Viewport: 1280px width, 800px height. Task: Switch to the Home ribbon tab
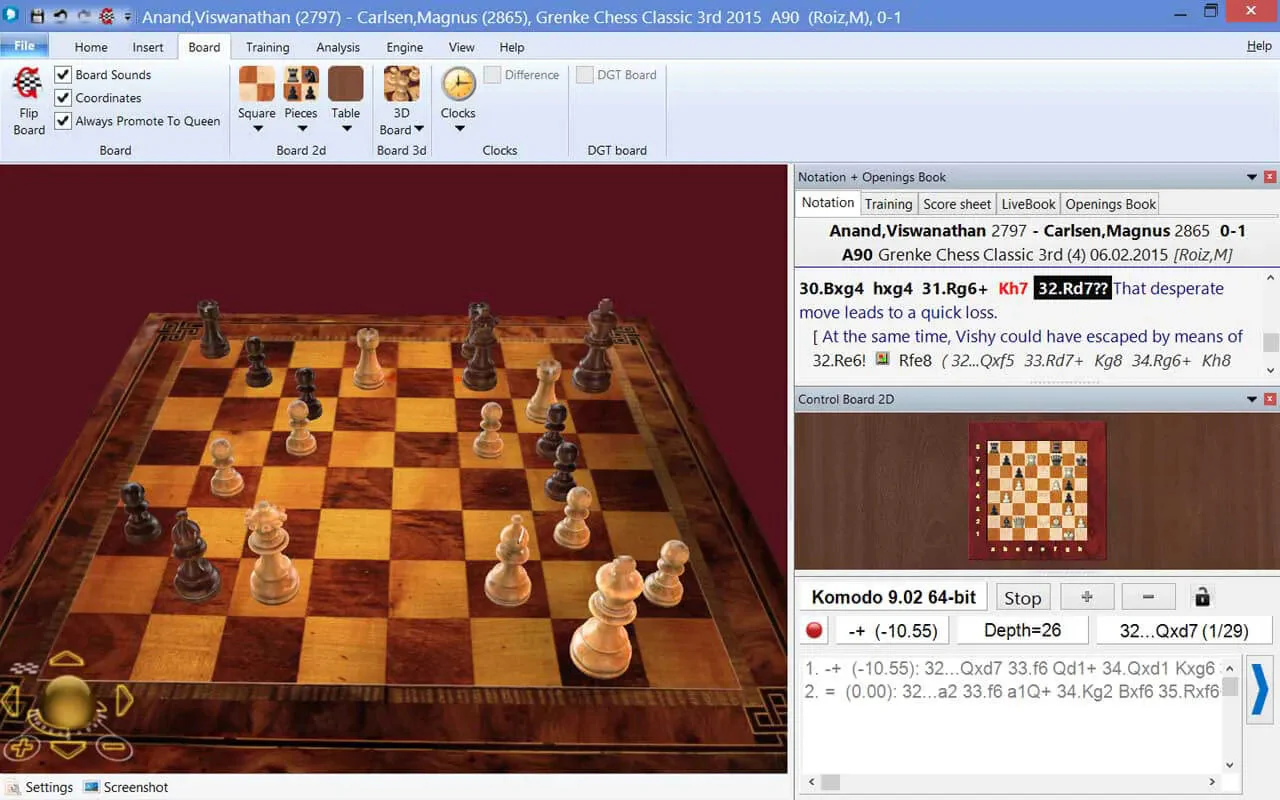(91, 47)
